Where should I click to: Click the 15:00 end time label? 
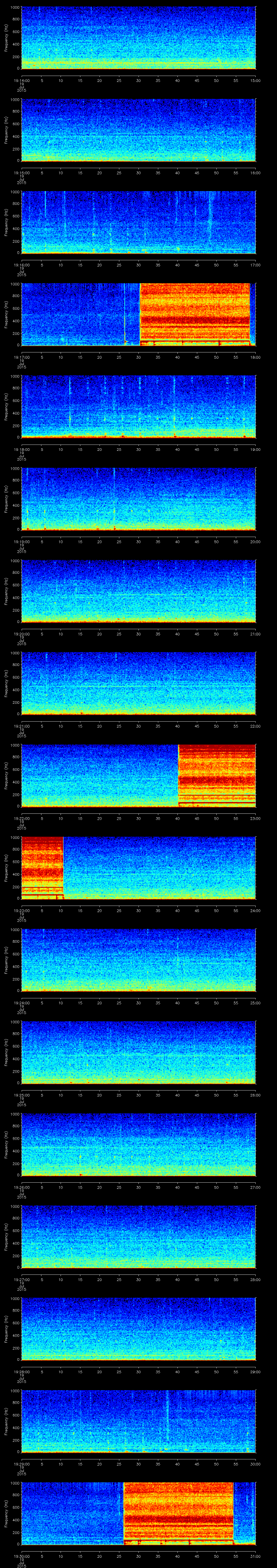point(255,80)
